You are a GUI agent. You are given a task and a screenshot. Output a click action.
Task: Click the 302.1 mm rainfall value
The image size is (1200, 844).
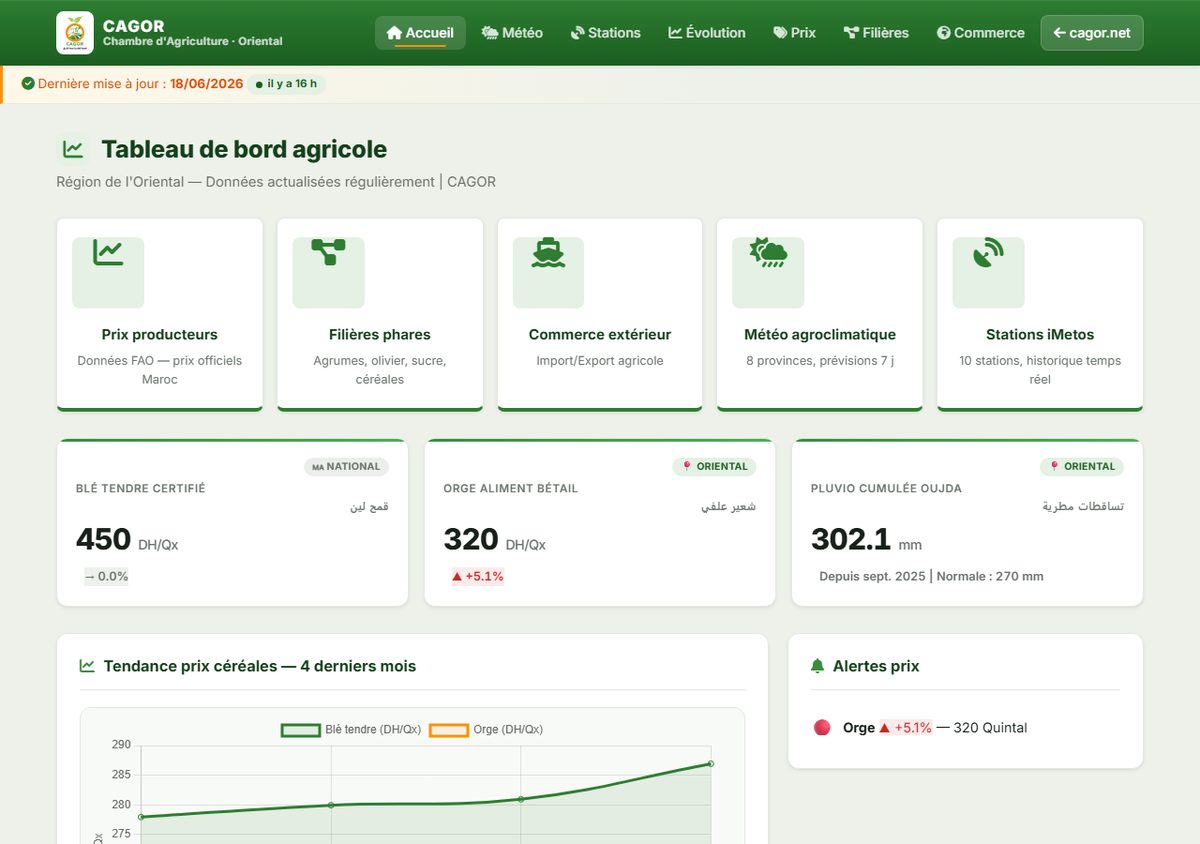(866, 540)
